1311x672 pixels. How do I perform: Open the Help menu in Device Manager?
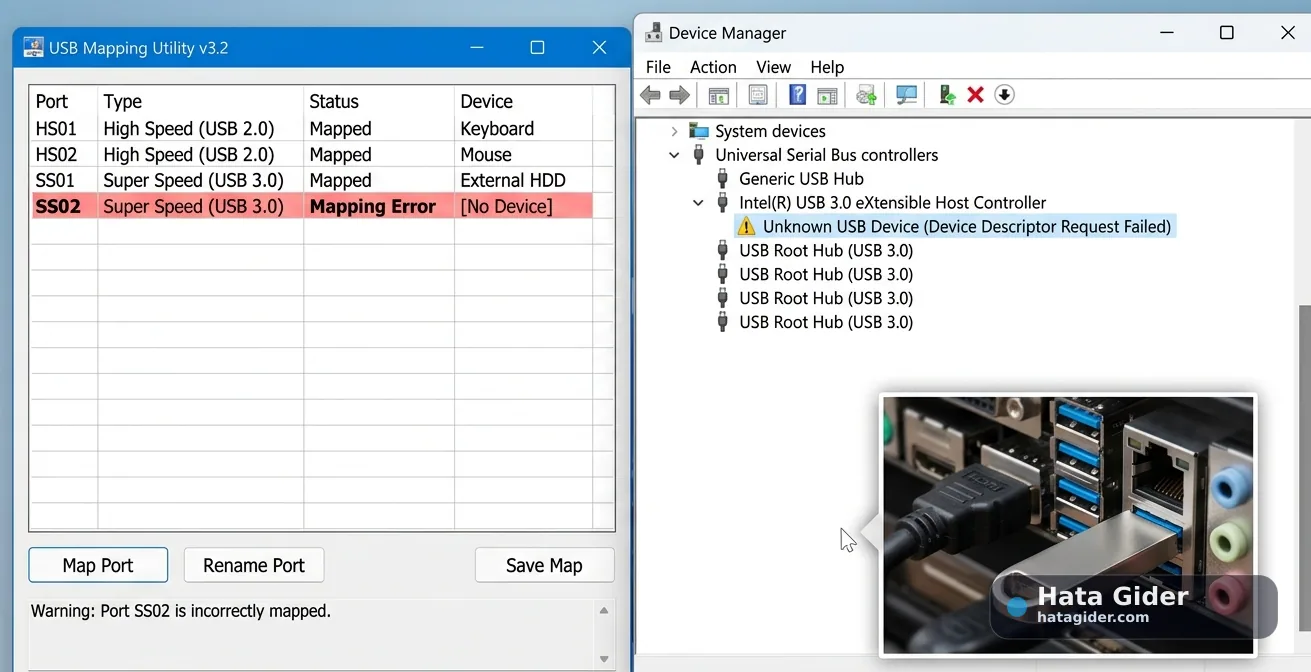point(827,67)
